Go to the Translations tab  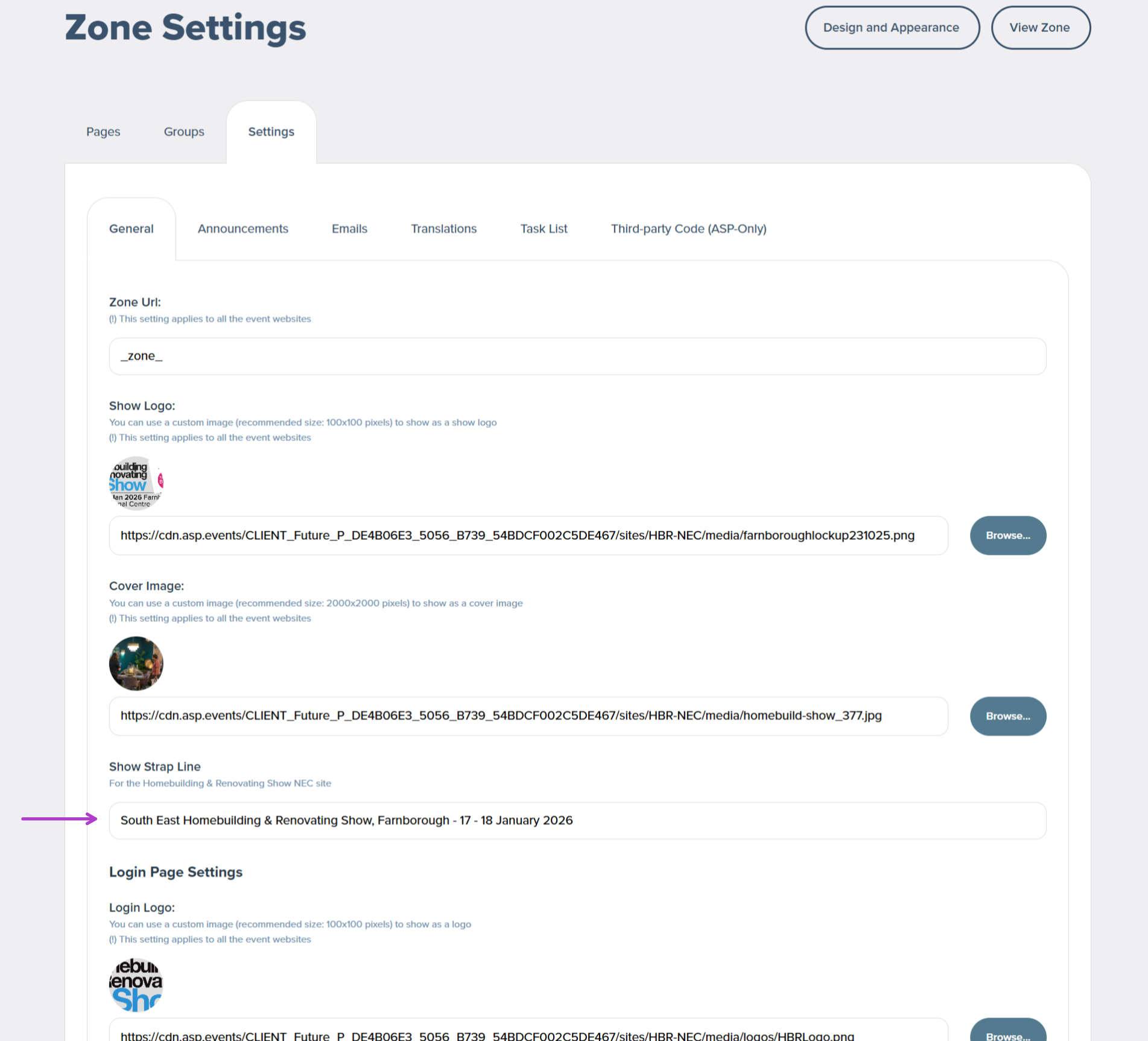[443, 229]
